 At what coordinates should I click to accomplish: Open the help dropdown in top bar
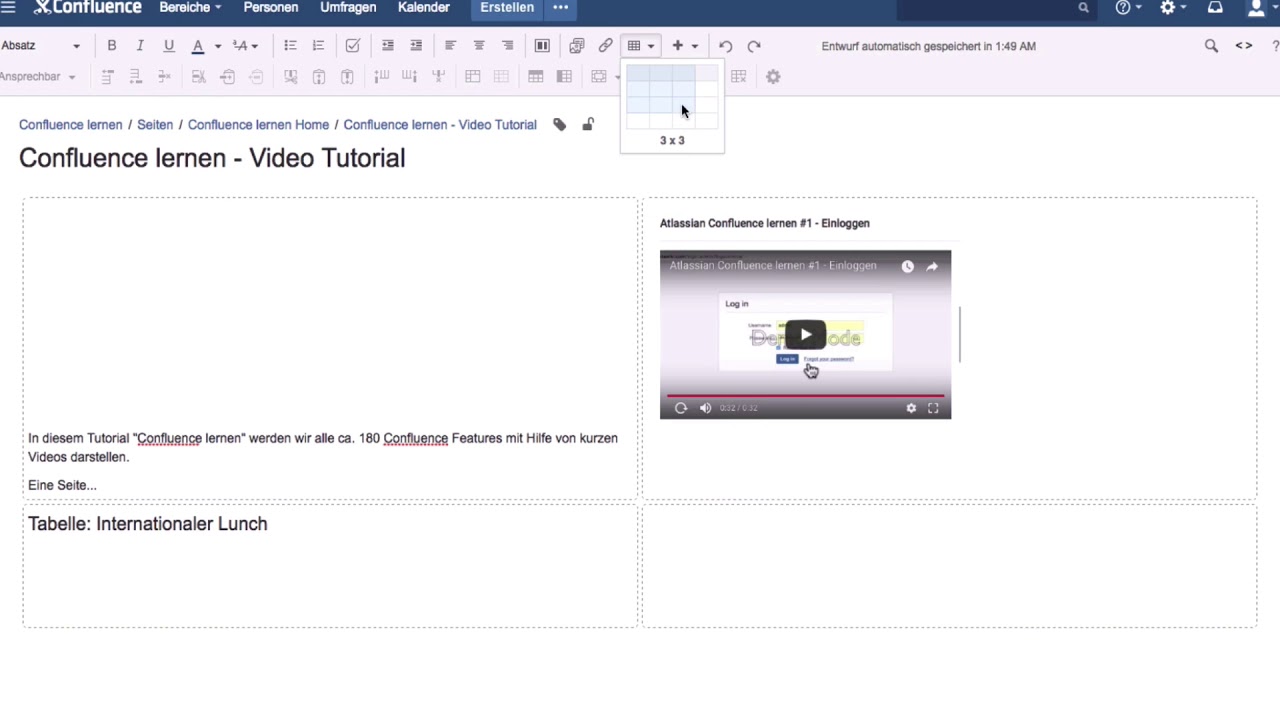point(1128,7)
